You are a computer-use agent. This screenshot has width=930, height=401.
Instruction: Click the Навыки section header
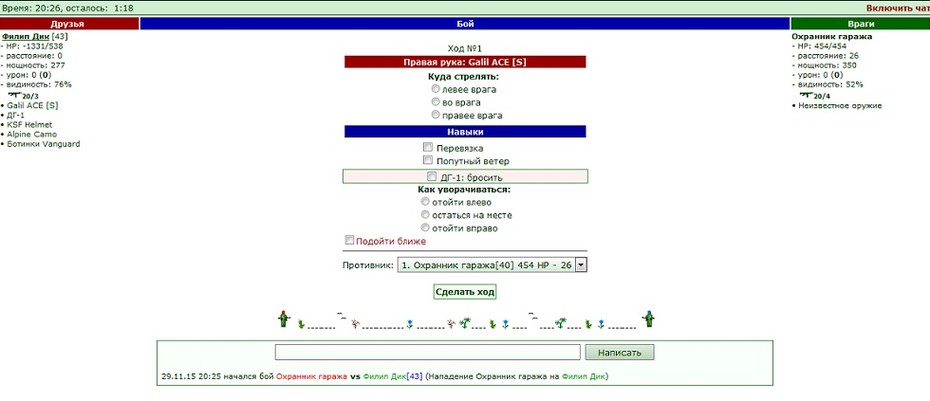pos(465,131)
